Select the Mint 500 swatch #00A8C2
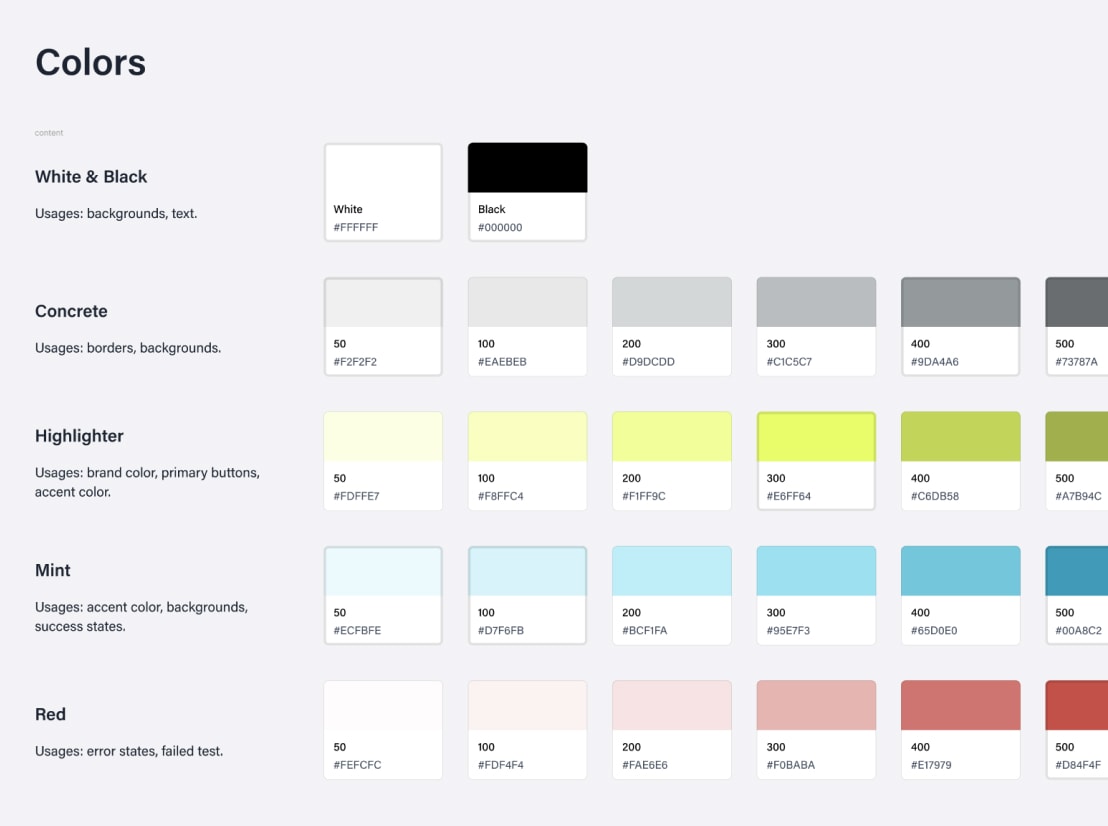This screenshot has width=1108, height=826. pyautogui.click(x=1080, y=594)
